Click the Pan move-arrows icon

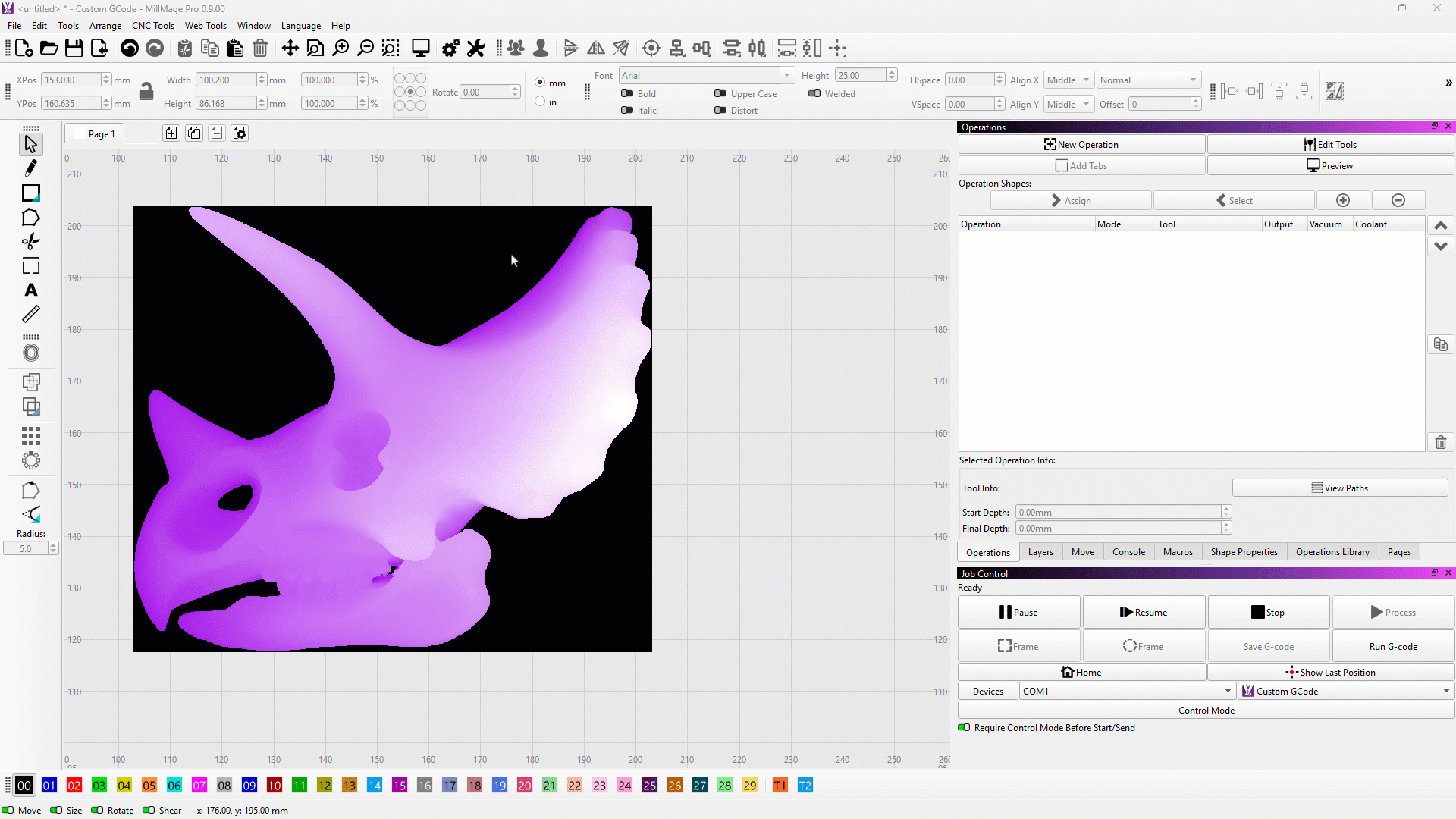(290, 49)
